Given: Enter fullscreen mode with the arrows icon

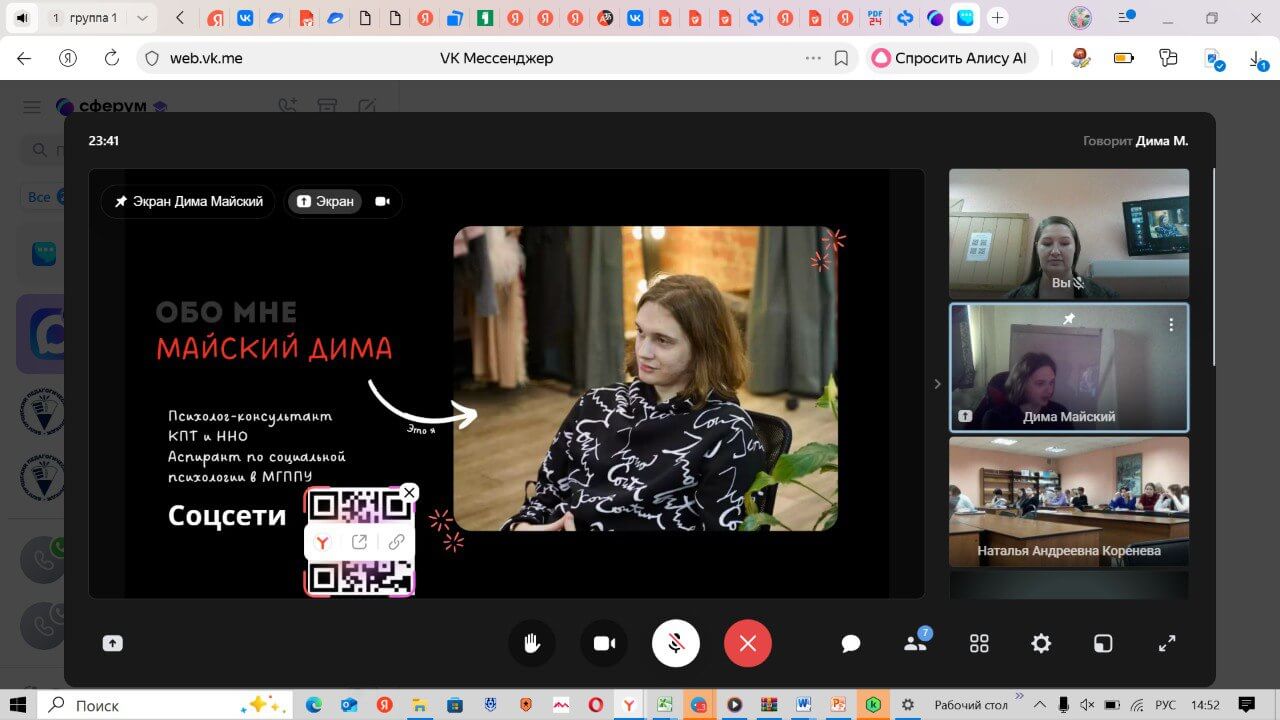Looking at the screenshot, I should point(1167,644).
